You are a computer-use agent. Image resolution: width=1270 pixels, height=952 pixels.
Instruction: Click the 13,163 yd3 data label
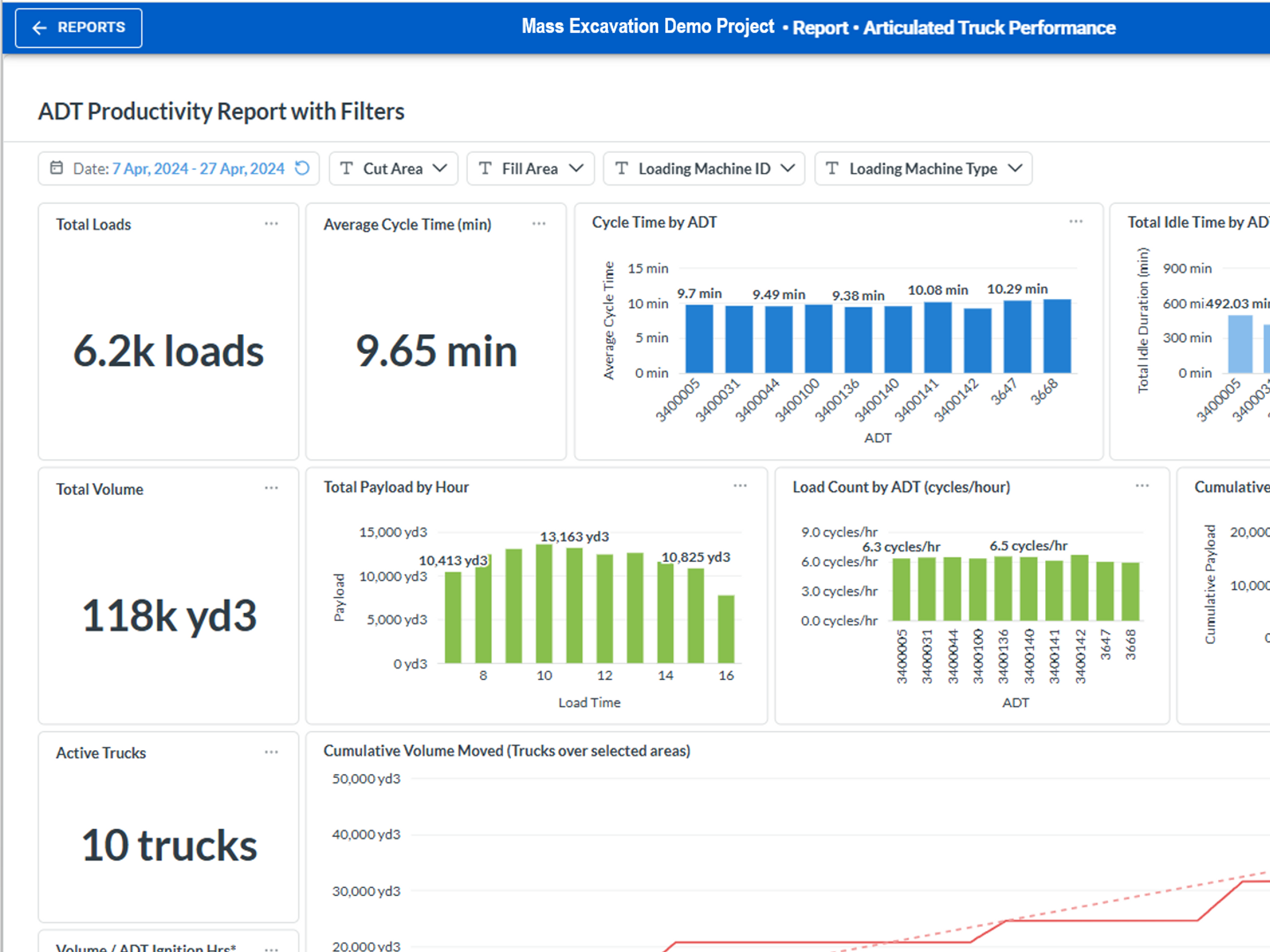pyautogui.click(x=574, y=536)
